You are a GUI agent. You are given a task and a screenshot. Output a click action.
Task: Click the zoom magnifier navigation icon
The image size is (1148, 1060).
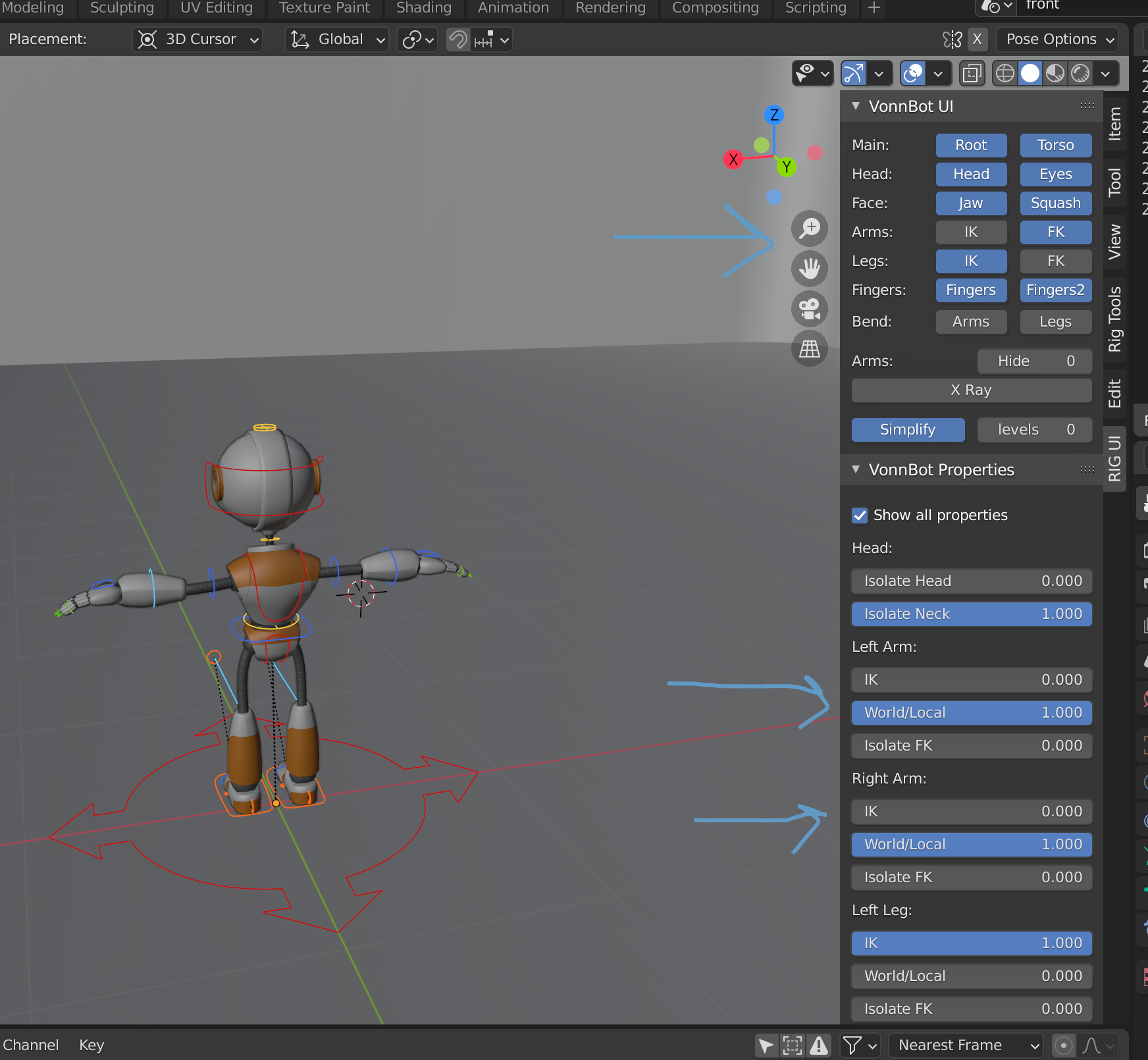[810, 228]
